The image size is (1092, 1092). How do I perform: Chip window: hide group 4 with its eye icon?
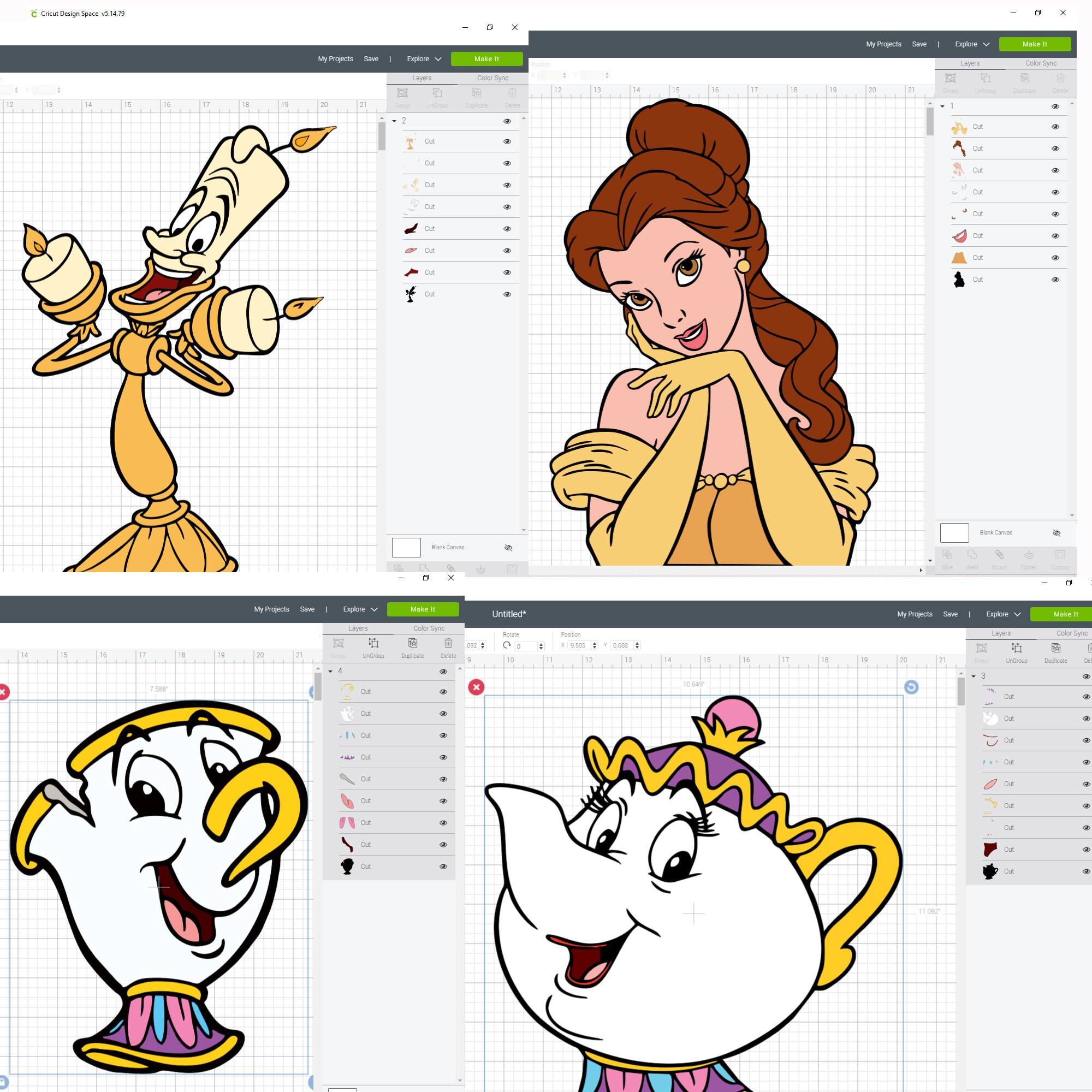coord(443,672)
